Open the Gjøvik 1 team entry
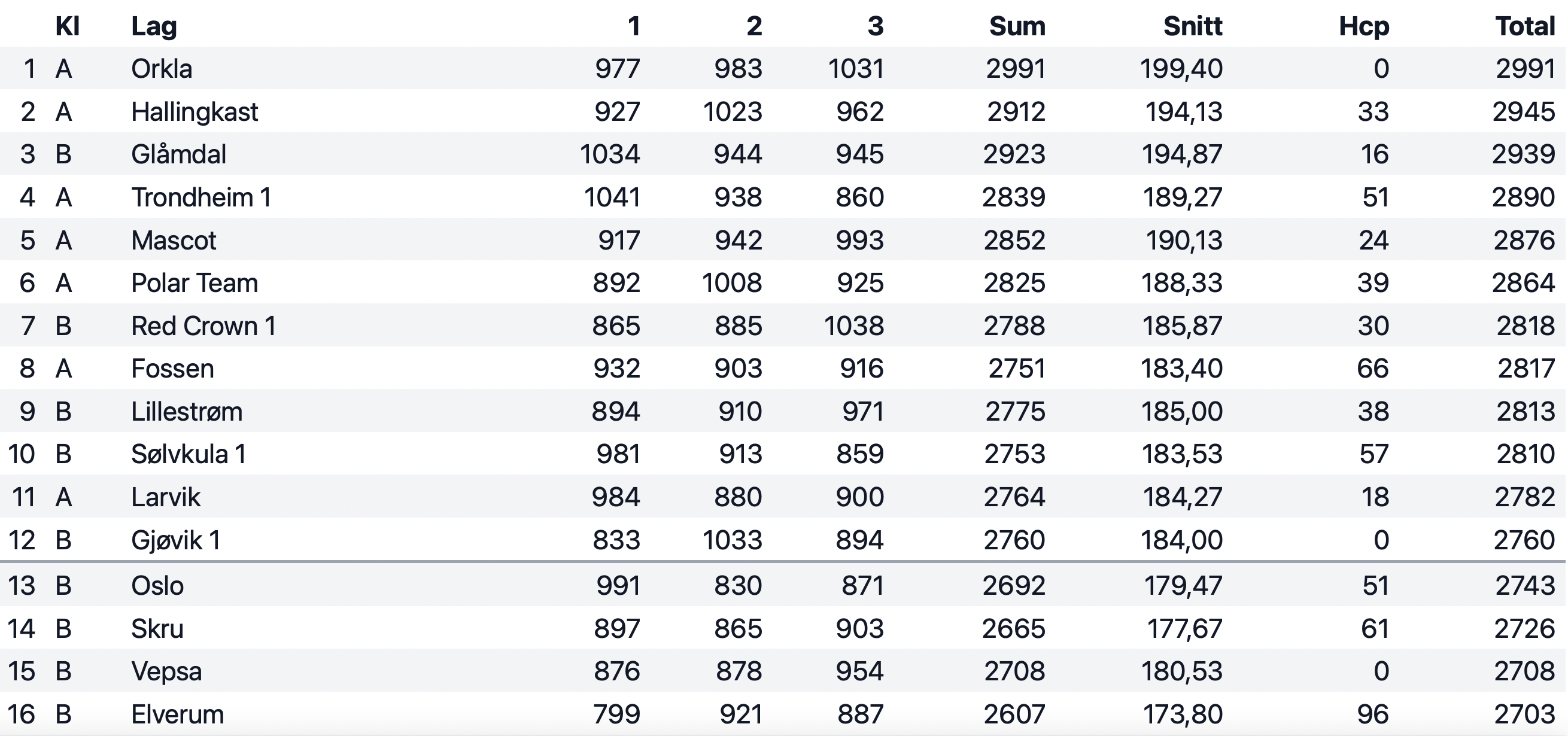1568x736 pixels. pyautogui.click(x=175, y=540)
